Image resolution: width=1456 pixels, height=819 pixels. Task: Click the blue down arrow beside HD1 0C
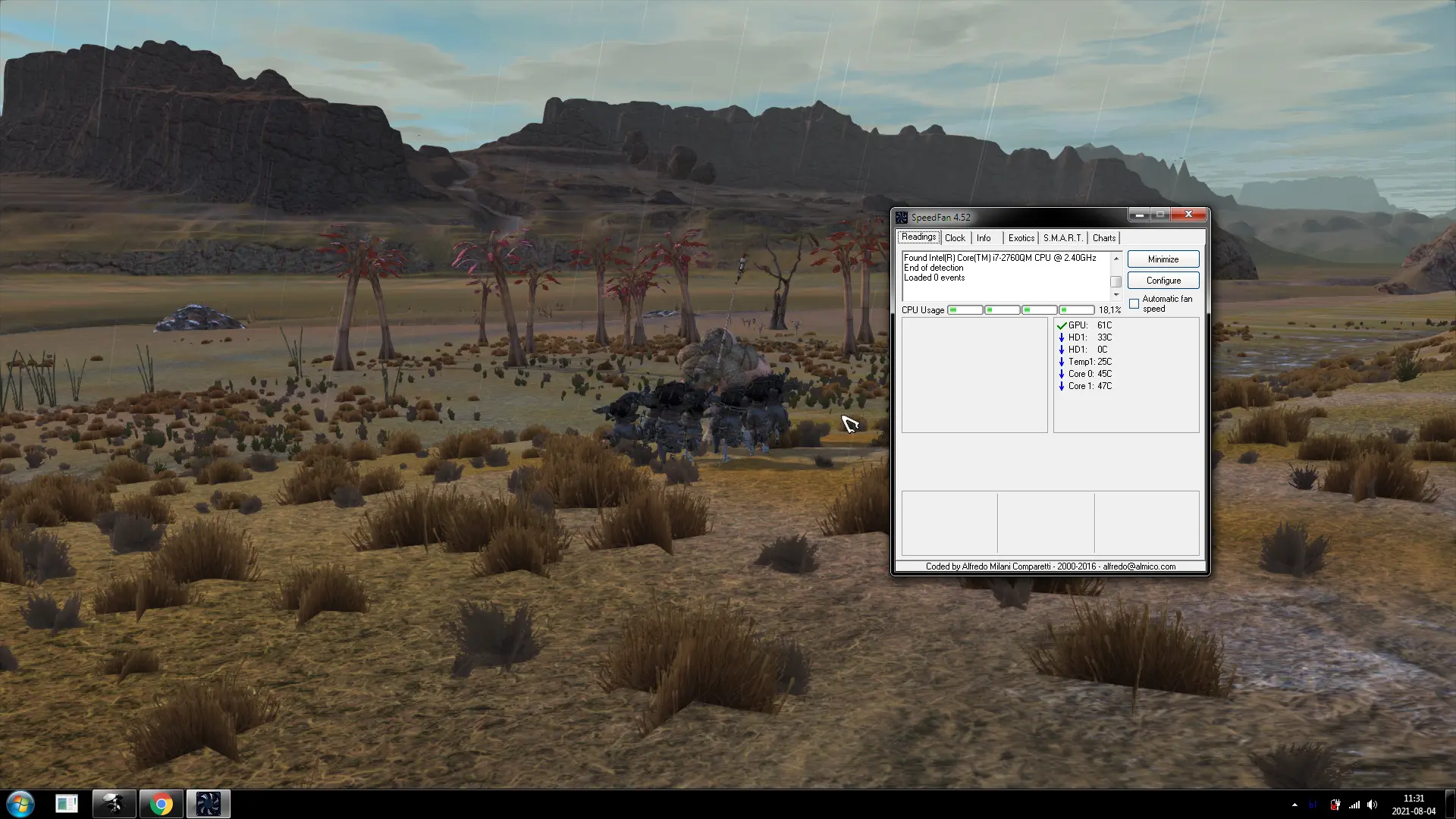click(1062, 350)
